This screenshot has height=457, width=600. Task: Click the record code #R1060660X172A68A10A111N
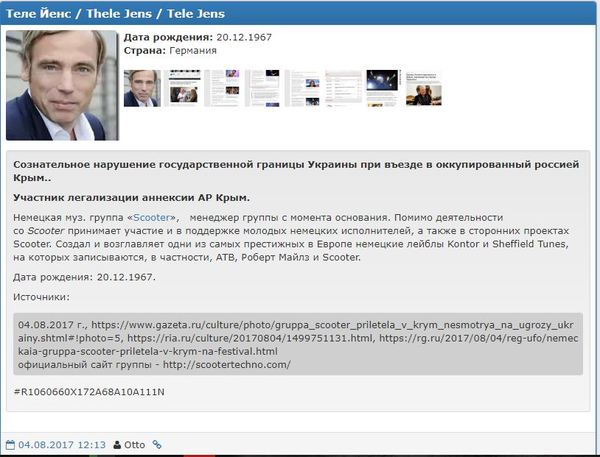click(x=89, y=392)
